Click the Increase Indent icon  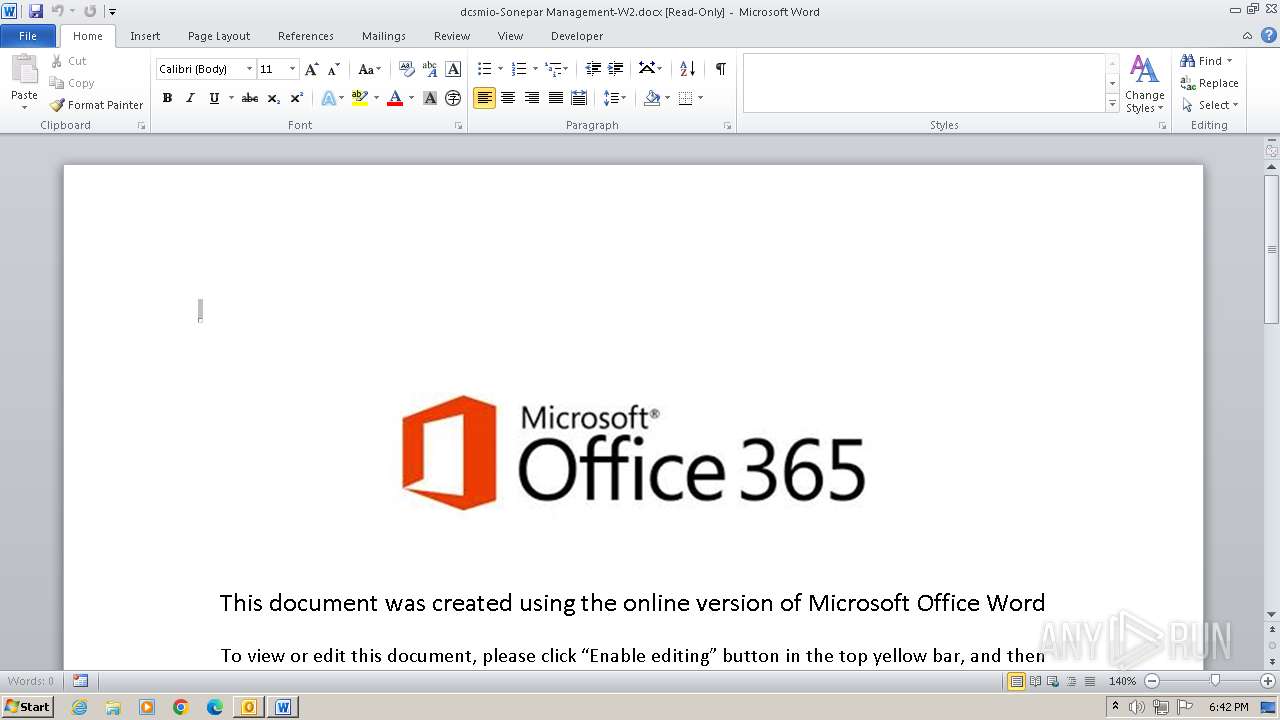click(x=616, y=69)
